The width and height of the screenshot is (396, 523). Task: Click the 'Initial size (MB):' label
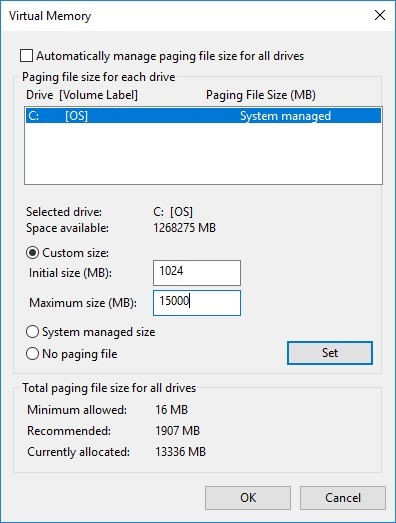coord(70,273)
